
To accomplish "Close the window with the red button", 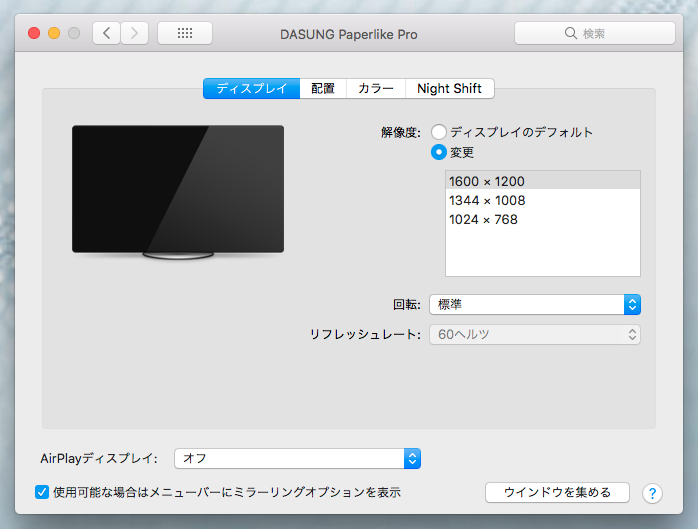I will [34, 33].
